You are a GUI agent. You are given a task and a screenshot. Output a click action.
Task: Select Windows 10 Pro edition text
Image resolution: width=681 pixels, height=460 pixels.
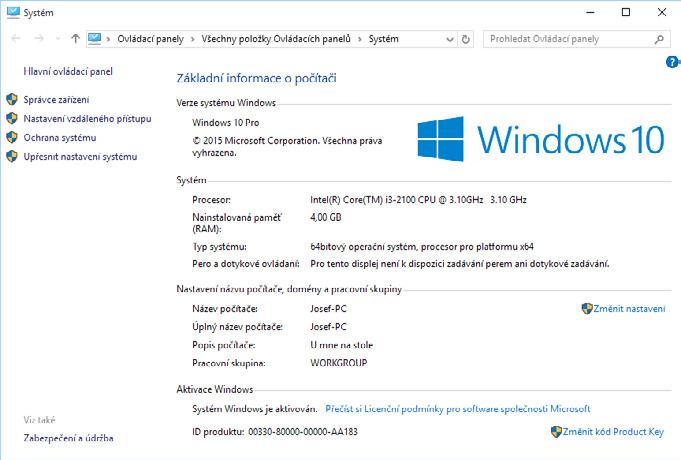(x=225, y=123)
